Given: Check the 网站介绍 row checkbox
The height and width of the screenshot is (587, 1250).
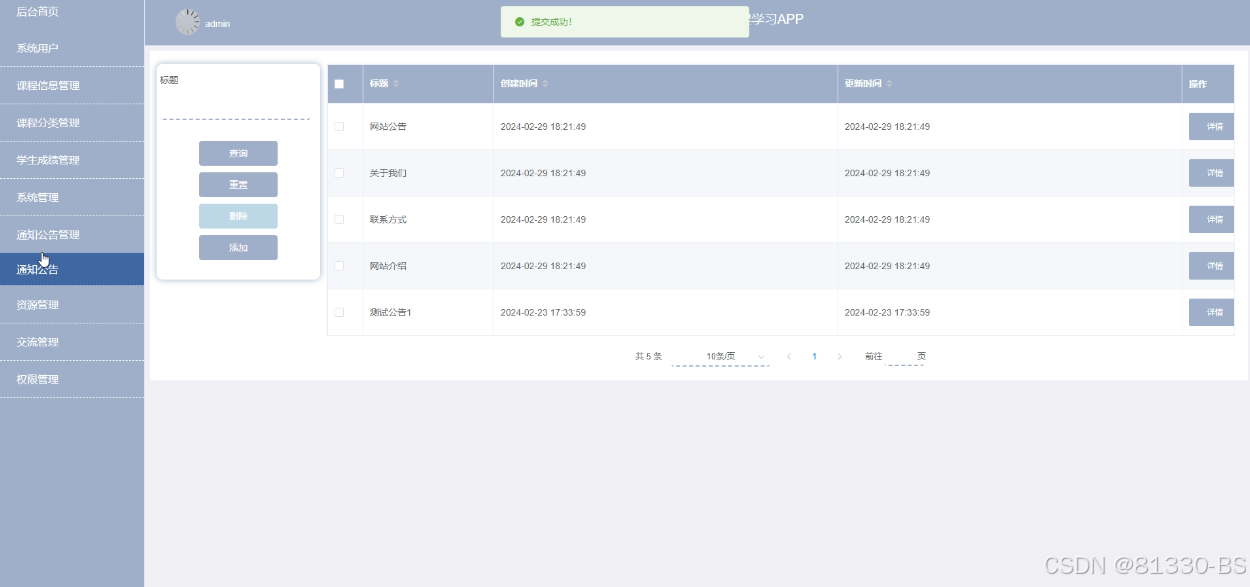Looking at the screenshot, I should click(x=339, y=266).
